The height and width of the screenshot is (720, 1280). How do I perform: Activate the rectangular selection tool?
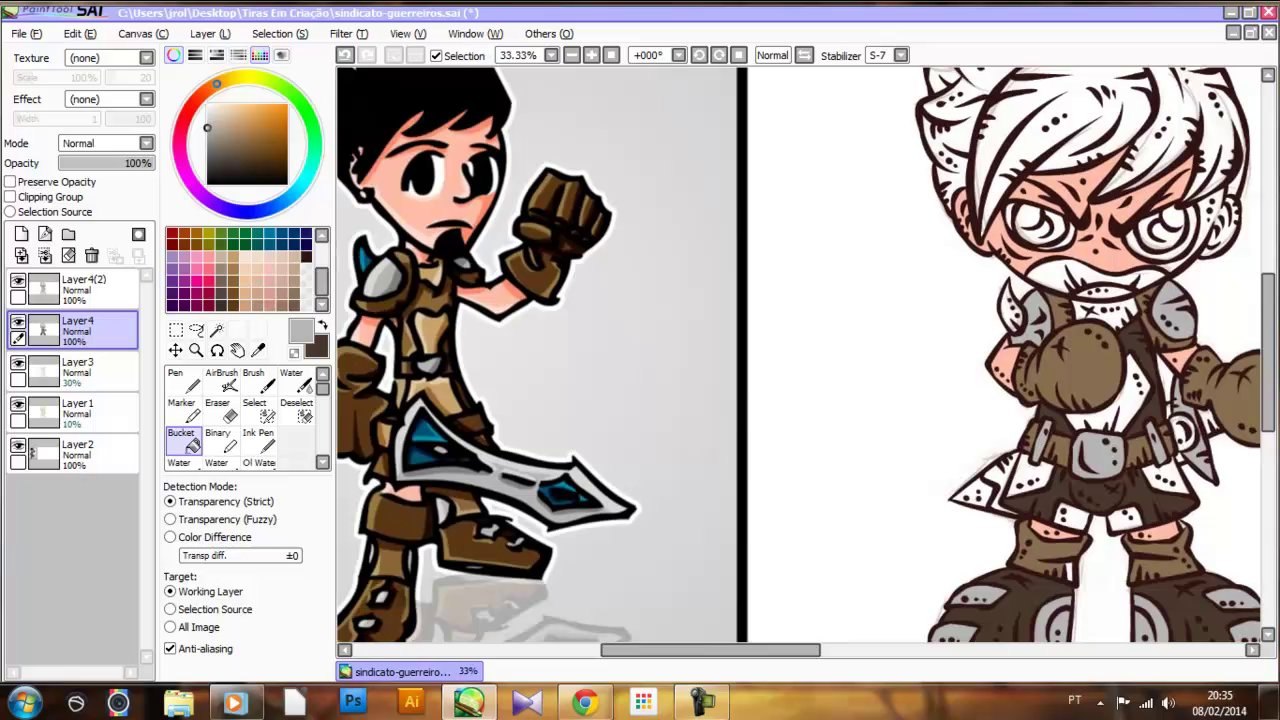click(x=176, y=330)
